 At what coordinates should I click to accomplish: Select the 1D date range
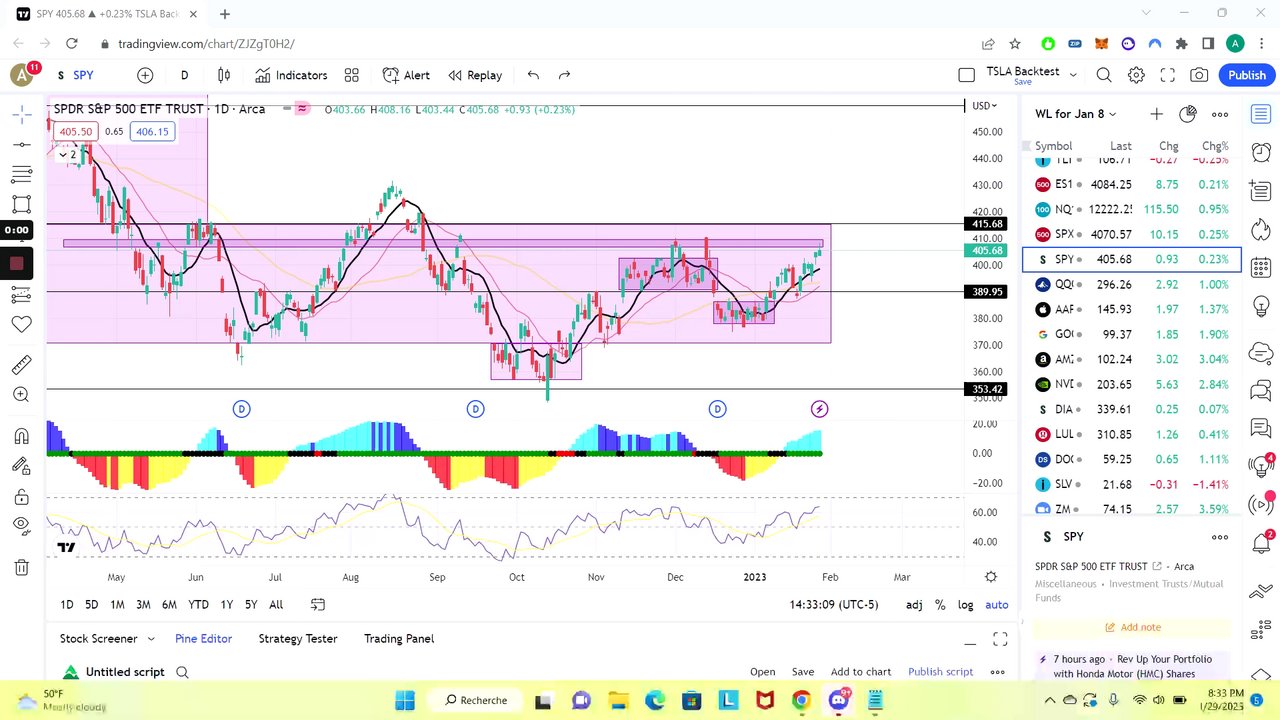67,604
